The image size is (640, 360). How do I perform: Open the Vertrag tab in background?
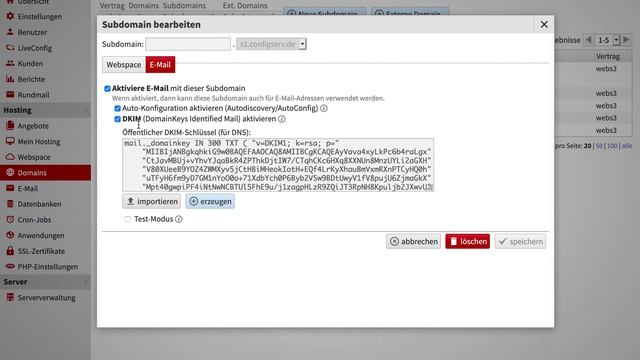[x=112, y=5]
